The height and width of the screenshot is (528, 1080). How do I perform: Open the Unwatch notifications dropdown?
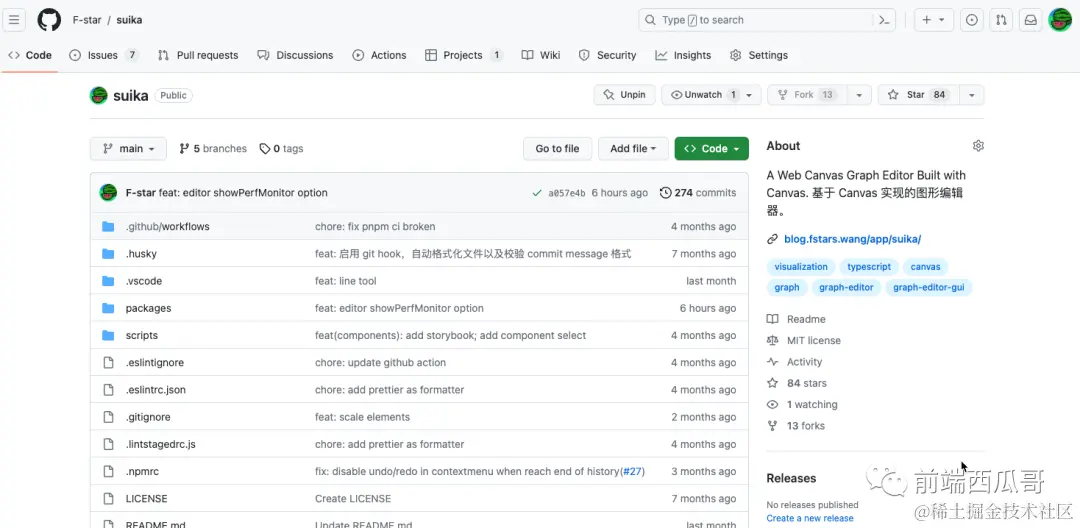[711, 95]
